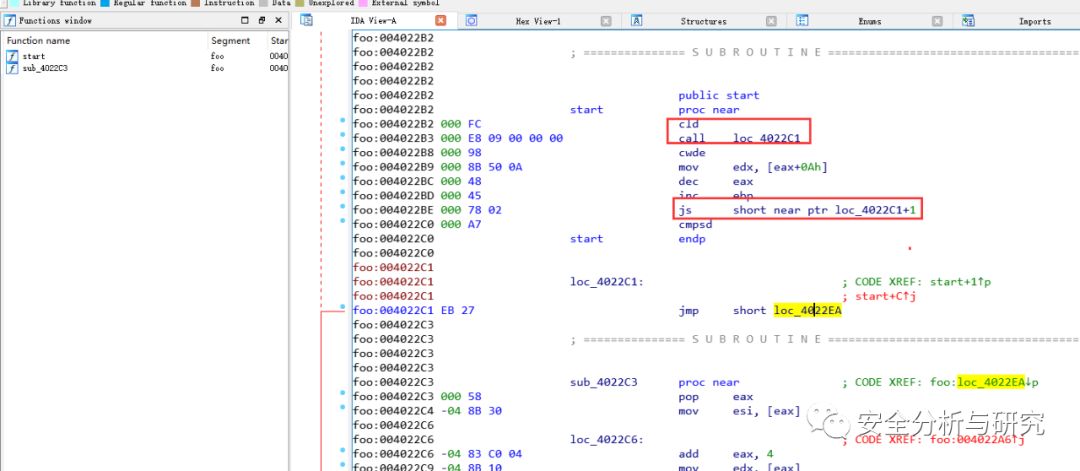Select the sub_4022C3 function row icon
Screen dimensions: 1080x471
[x=12, y=68]
